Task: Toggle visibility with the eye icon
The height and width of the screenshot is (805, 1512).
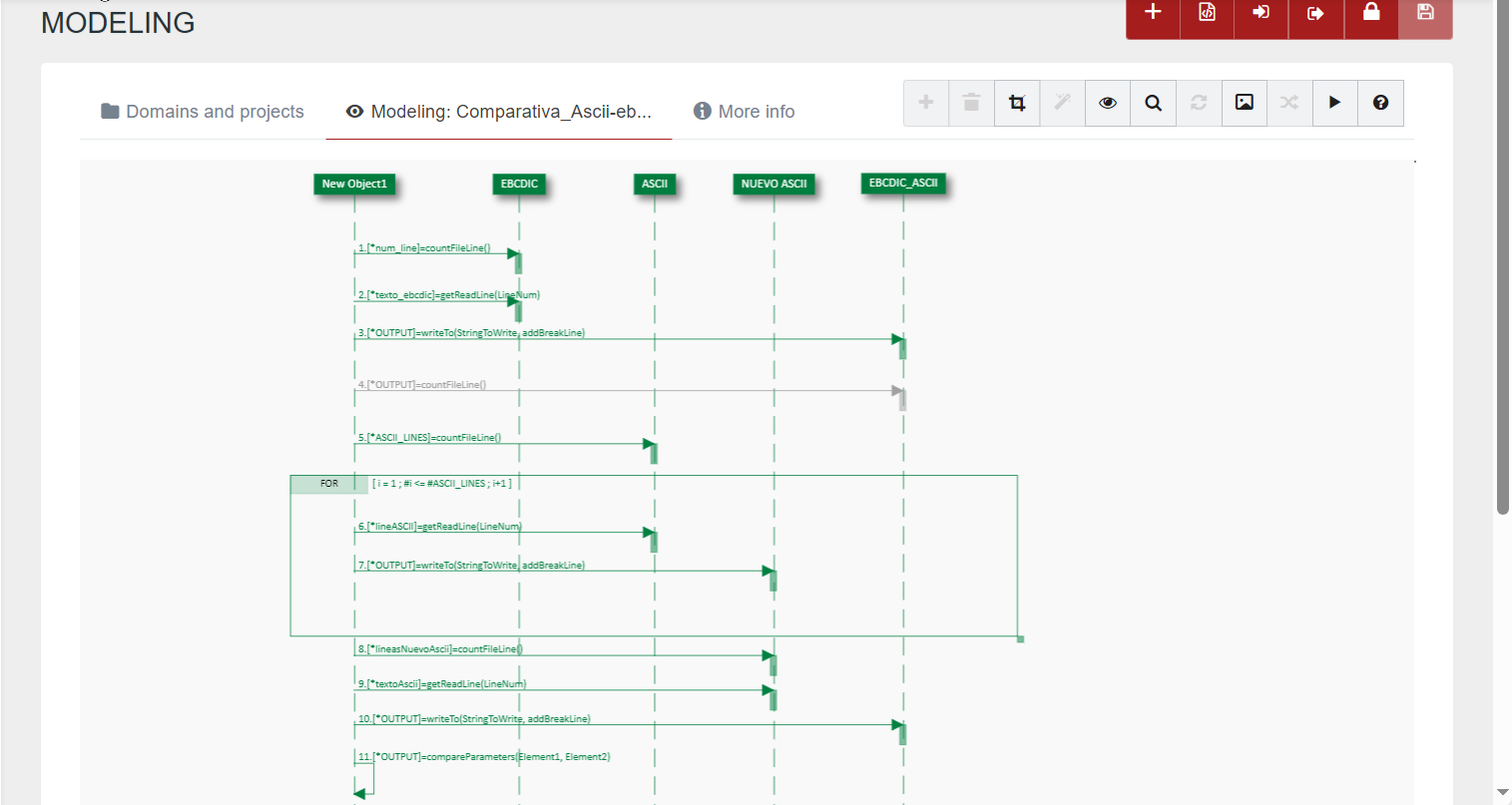Action: (x=1108, y=103)
